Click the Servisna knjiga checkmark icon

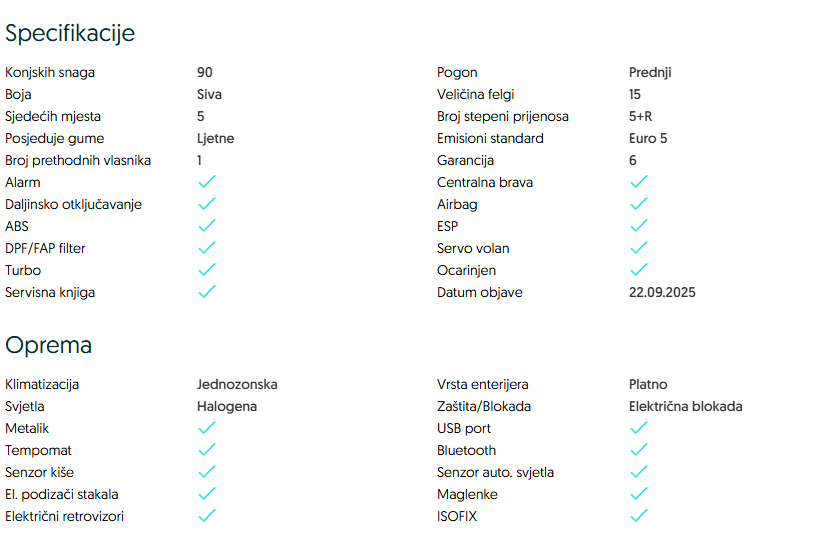207,292
